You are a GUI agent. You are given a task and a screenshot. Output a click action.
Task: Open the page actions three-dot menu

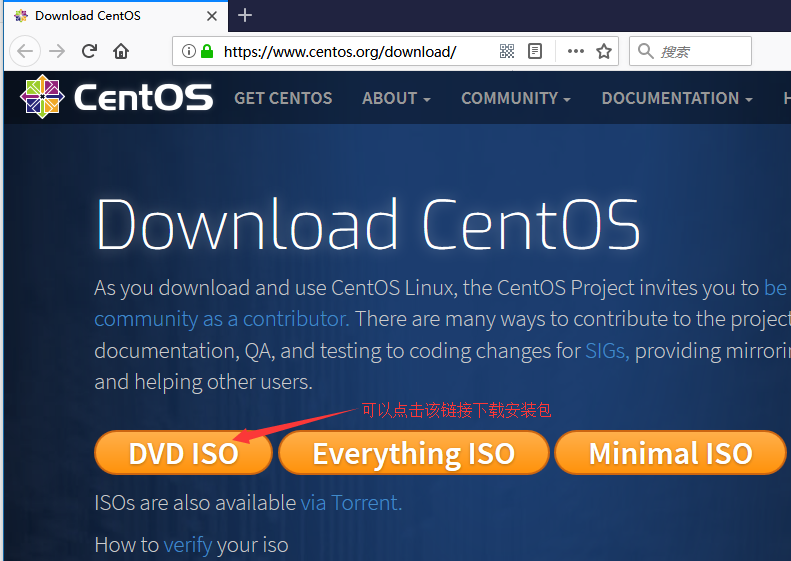[576, 51]
